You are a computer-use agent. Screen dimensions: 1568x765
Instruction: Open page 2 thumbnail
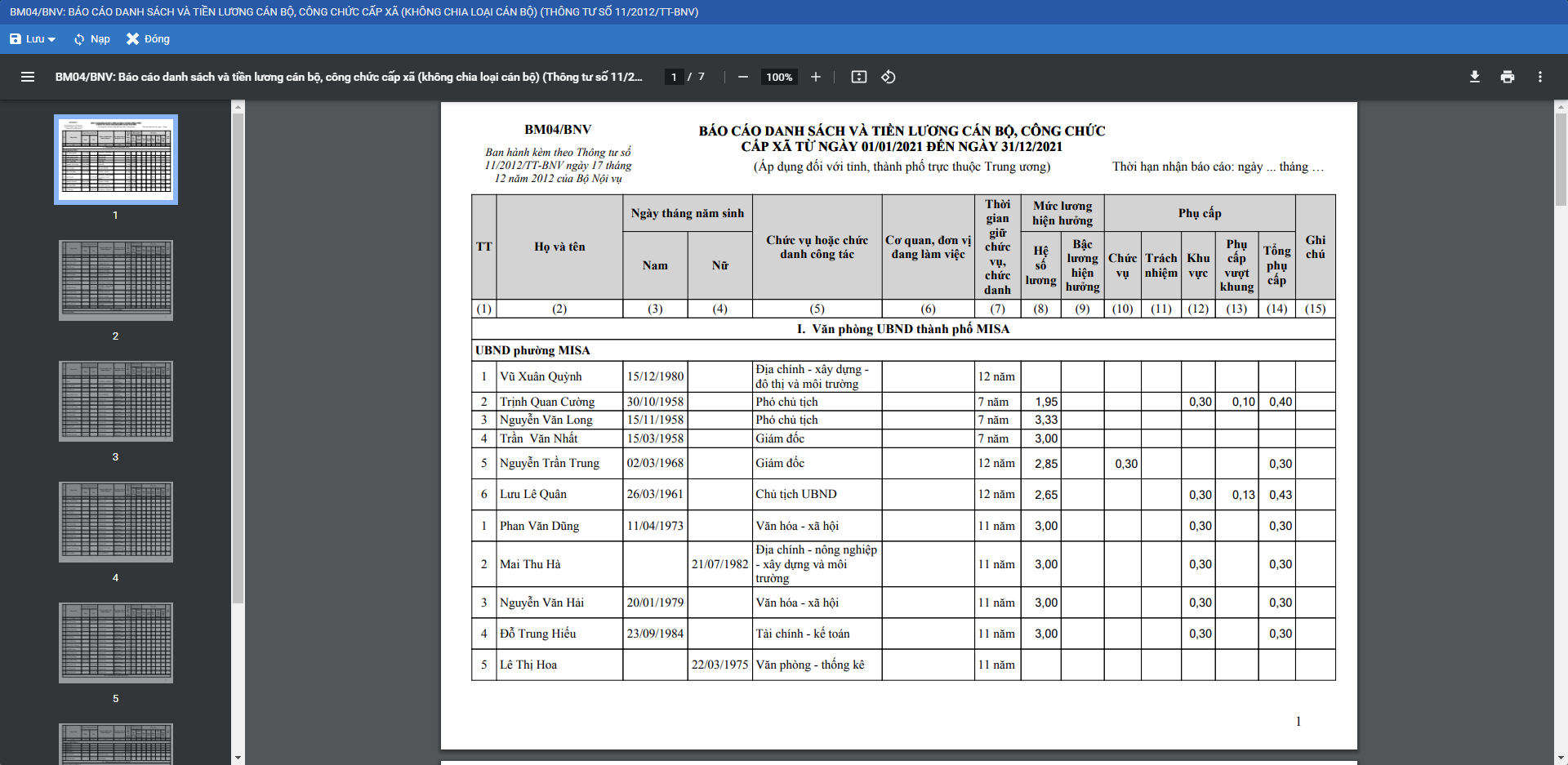click(116, 280)
